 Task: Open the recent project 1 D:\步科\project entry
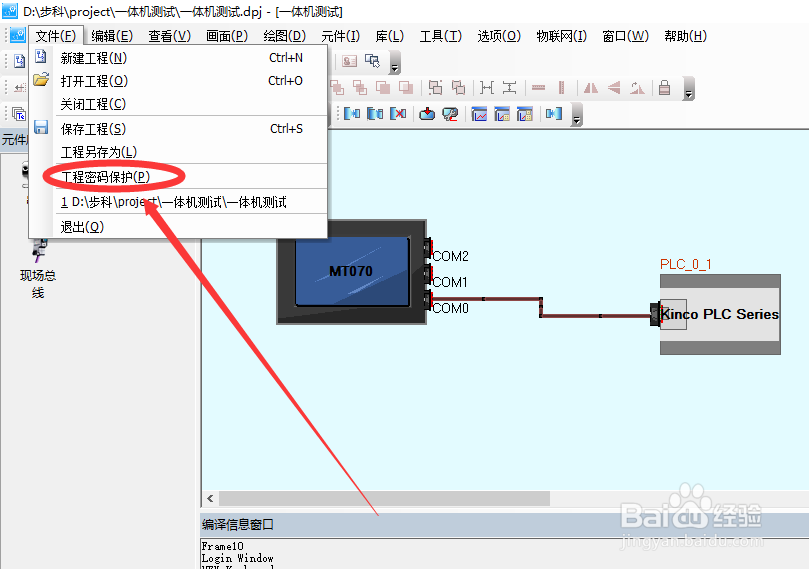[x=178, y=202]
